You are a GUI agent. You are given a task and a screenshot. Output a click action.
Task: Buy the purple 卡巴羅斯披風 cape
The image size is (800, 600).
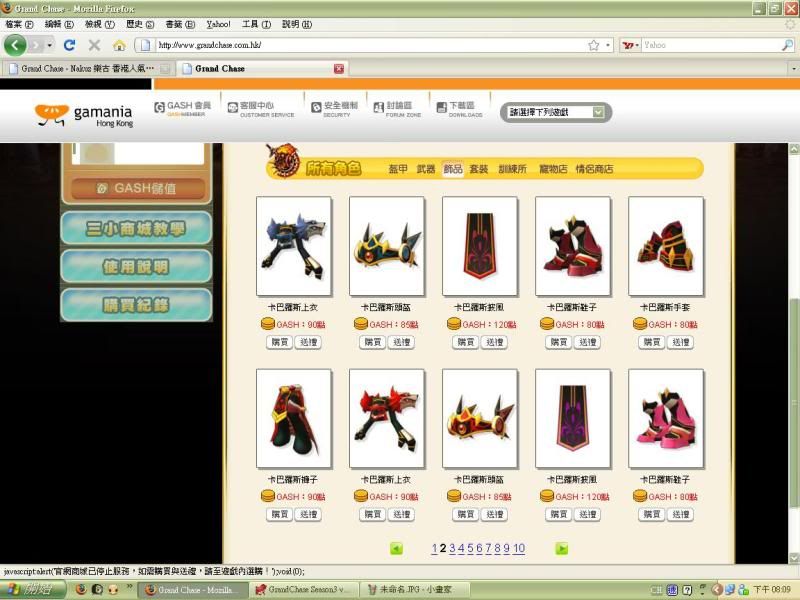tap(558, 514)
